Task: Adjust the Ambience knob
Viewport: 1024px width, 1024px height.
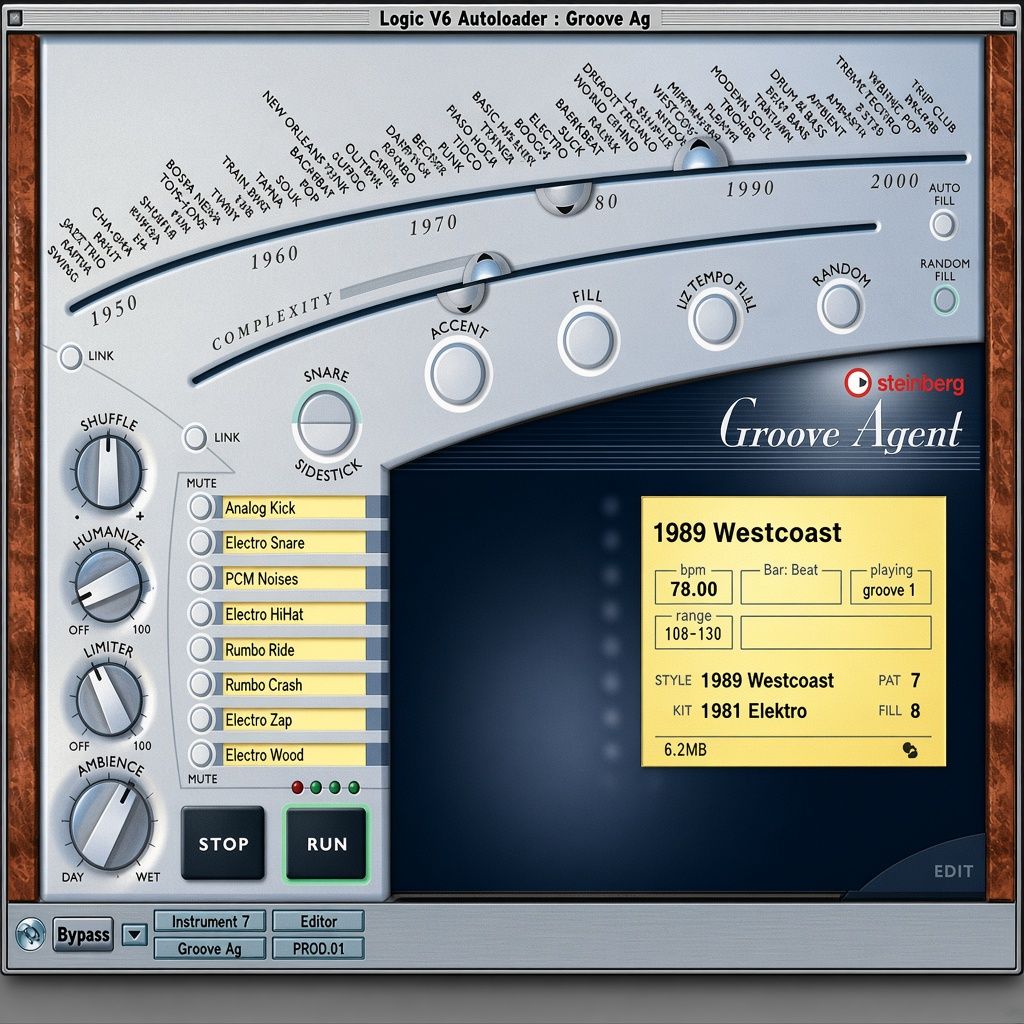Action: (111, 824)
